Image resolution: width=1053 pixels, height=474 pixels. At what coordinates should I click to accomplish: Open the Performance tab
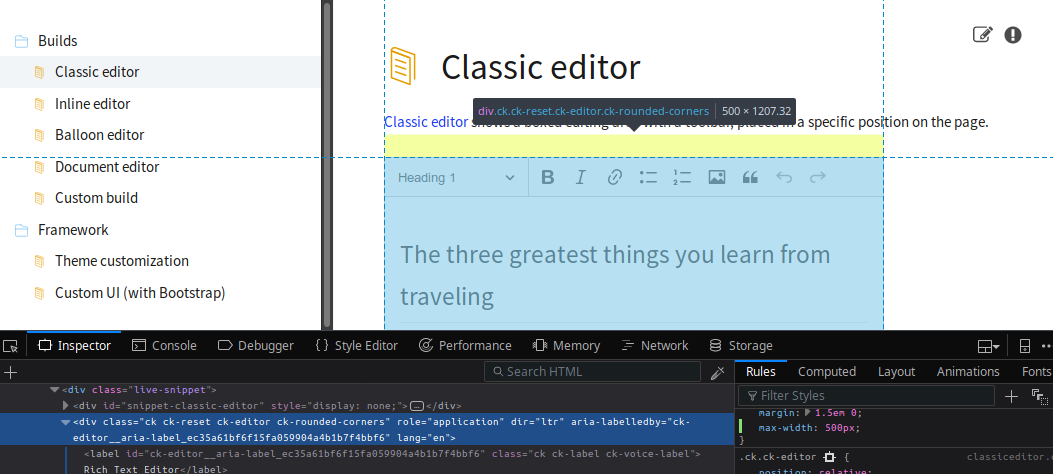coord(465,346)
